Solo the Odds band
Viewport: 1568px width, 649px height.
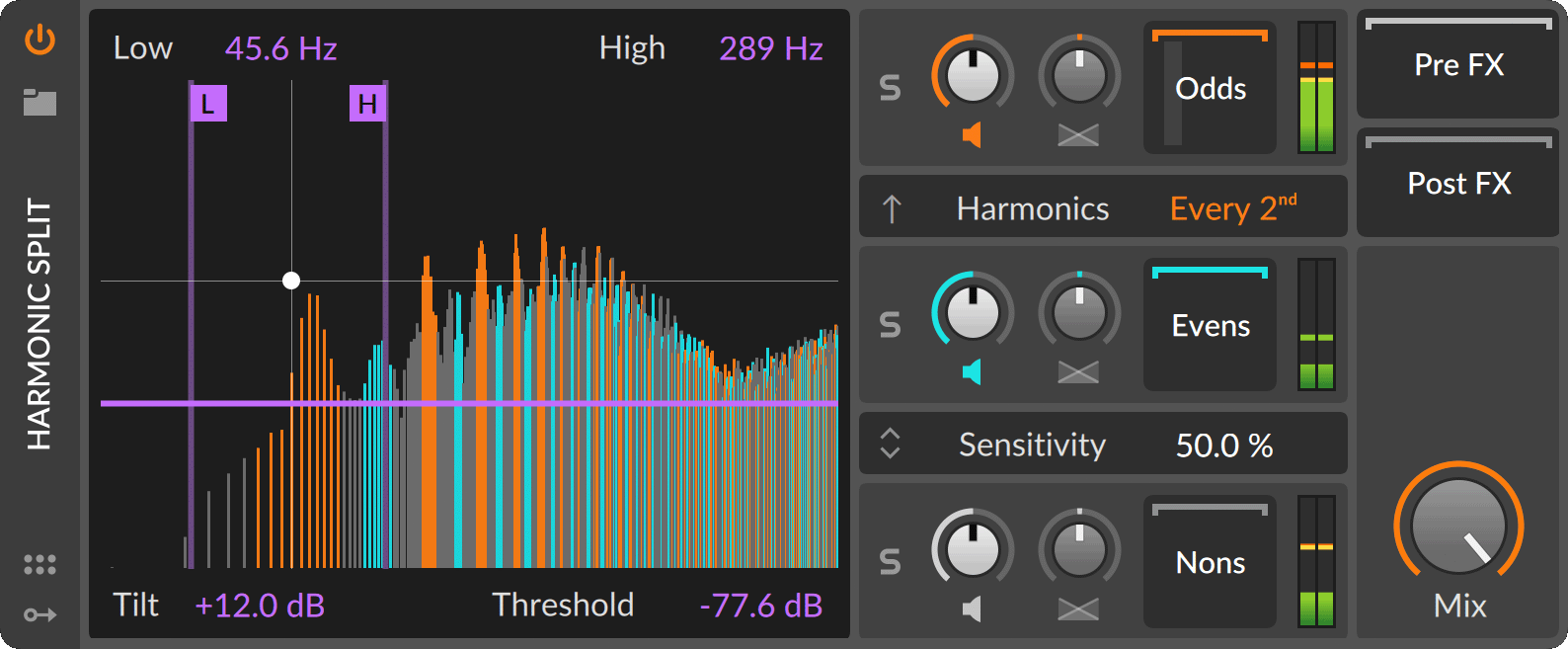[890, 89]
